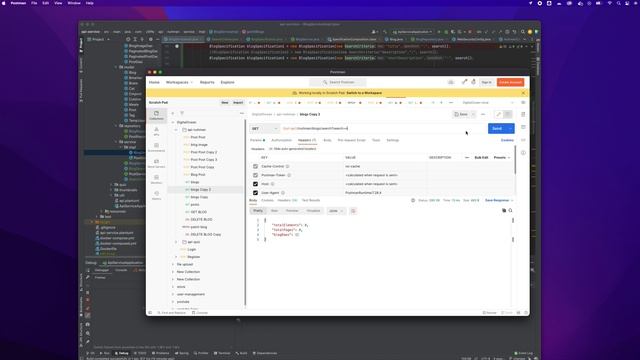Click the Search Postman field
The width and height of the screenshot is (640, 360).
(338, 82)
